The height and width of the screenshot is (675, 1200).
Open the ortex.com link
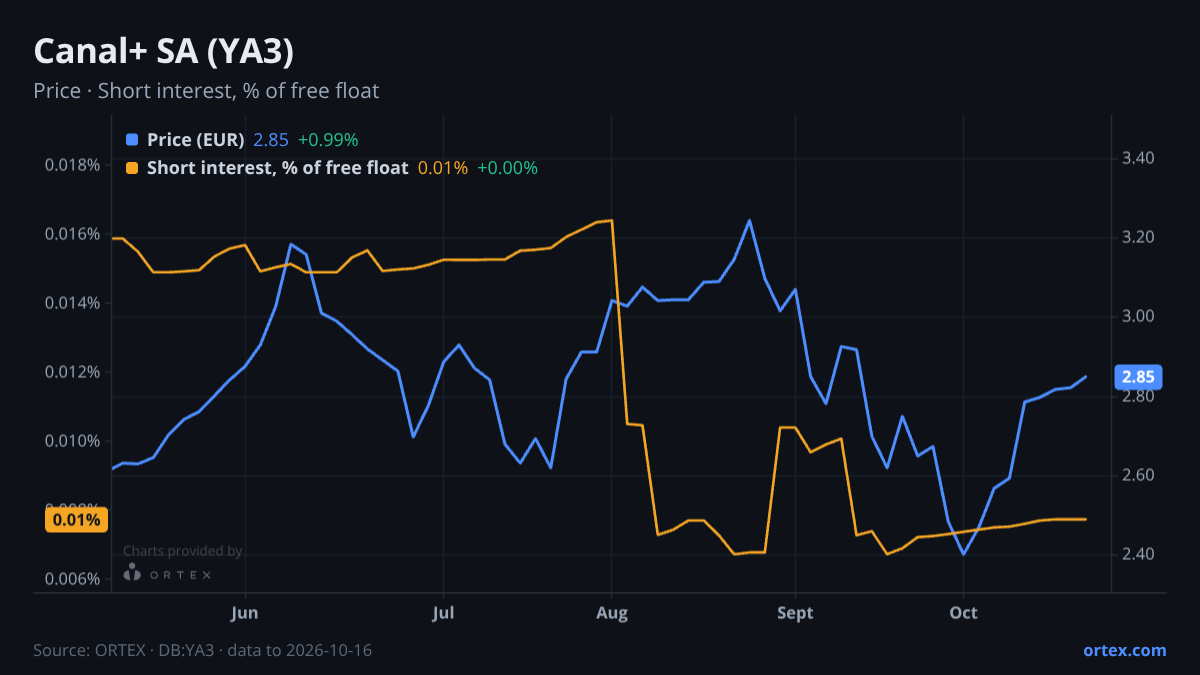point(1125,650)
